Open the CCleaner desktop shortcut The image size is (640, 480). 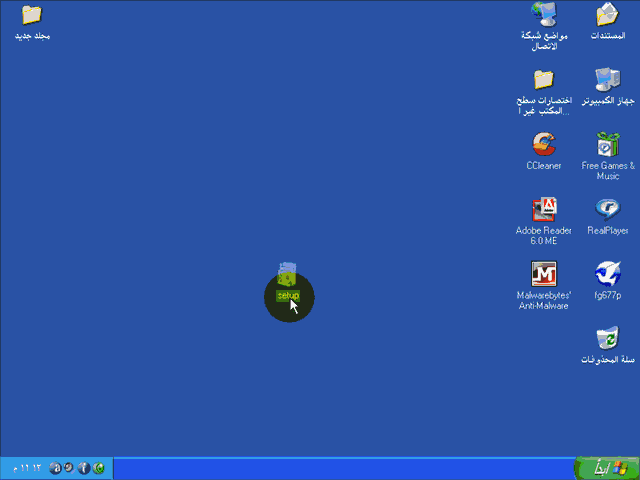coord(544,145)
